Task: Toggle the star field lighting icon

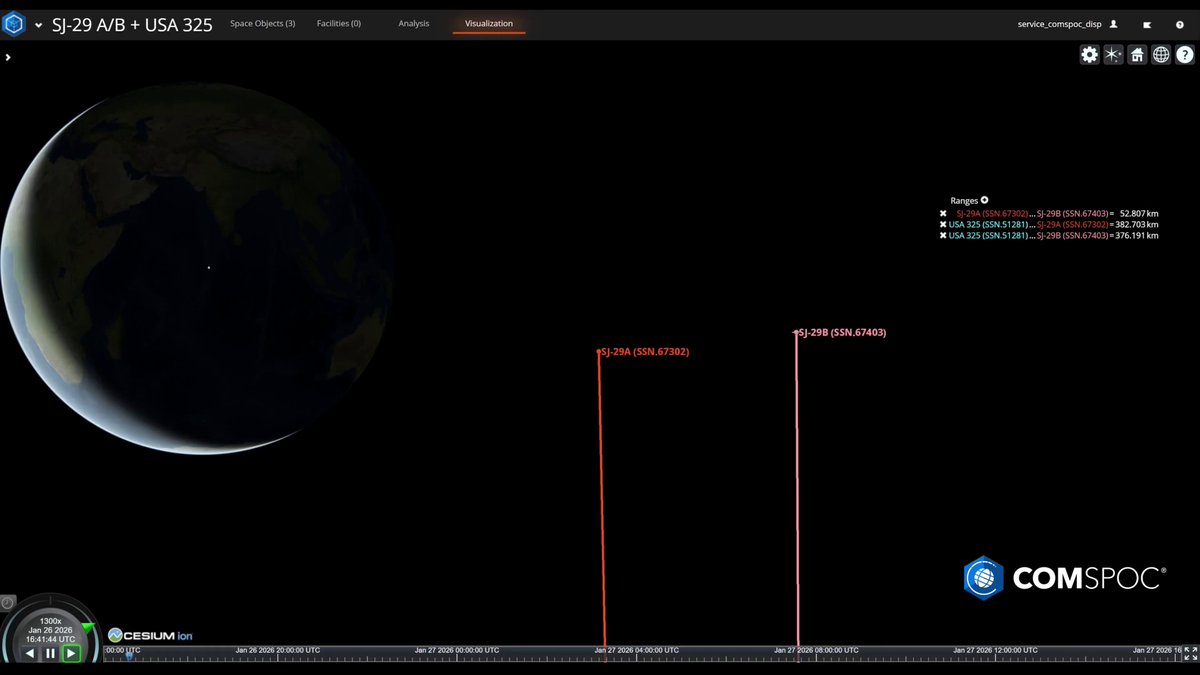Action: click(1113, 55)
